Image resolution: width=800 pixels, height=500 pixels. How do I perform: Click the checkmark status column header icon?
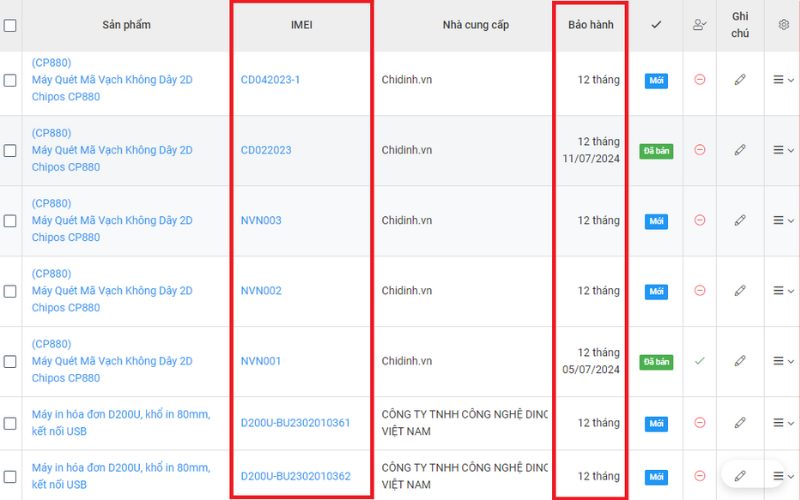[x=656, y=25]
